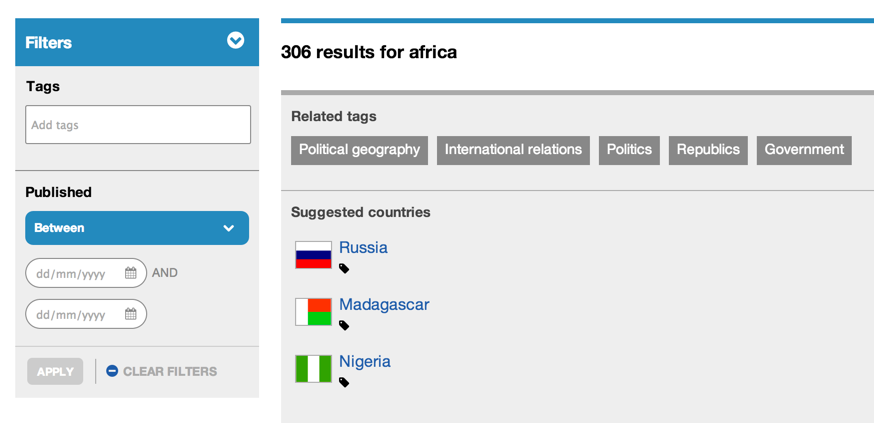The width and height of the screenshot is (874, 423).
Task: Click the second date input field
Action: click(x=76, y=314)
